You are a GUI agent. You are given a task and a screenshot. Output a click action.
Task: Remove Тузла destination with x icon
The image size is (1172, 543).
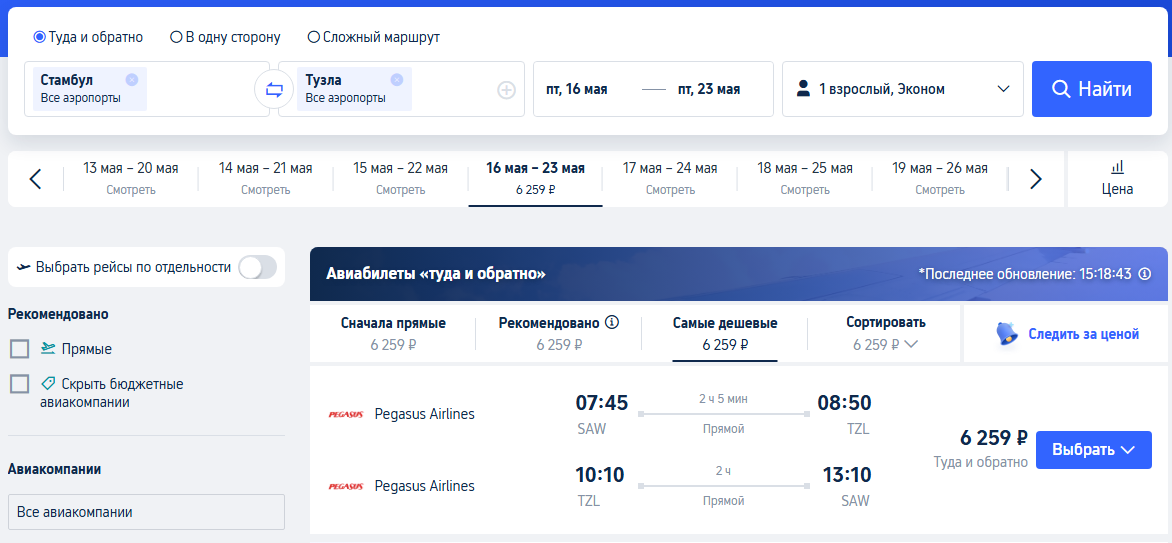(397, 80)
